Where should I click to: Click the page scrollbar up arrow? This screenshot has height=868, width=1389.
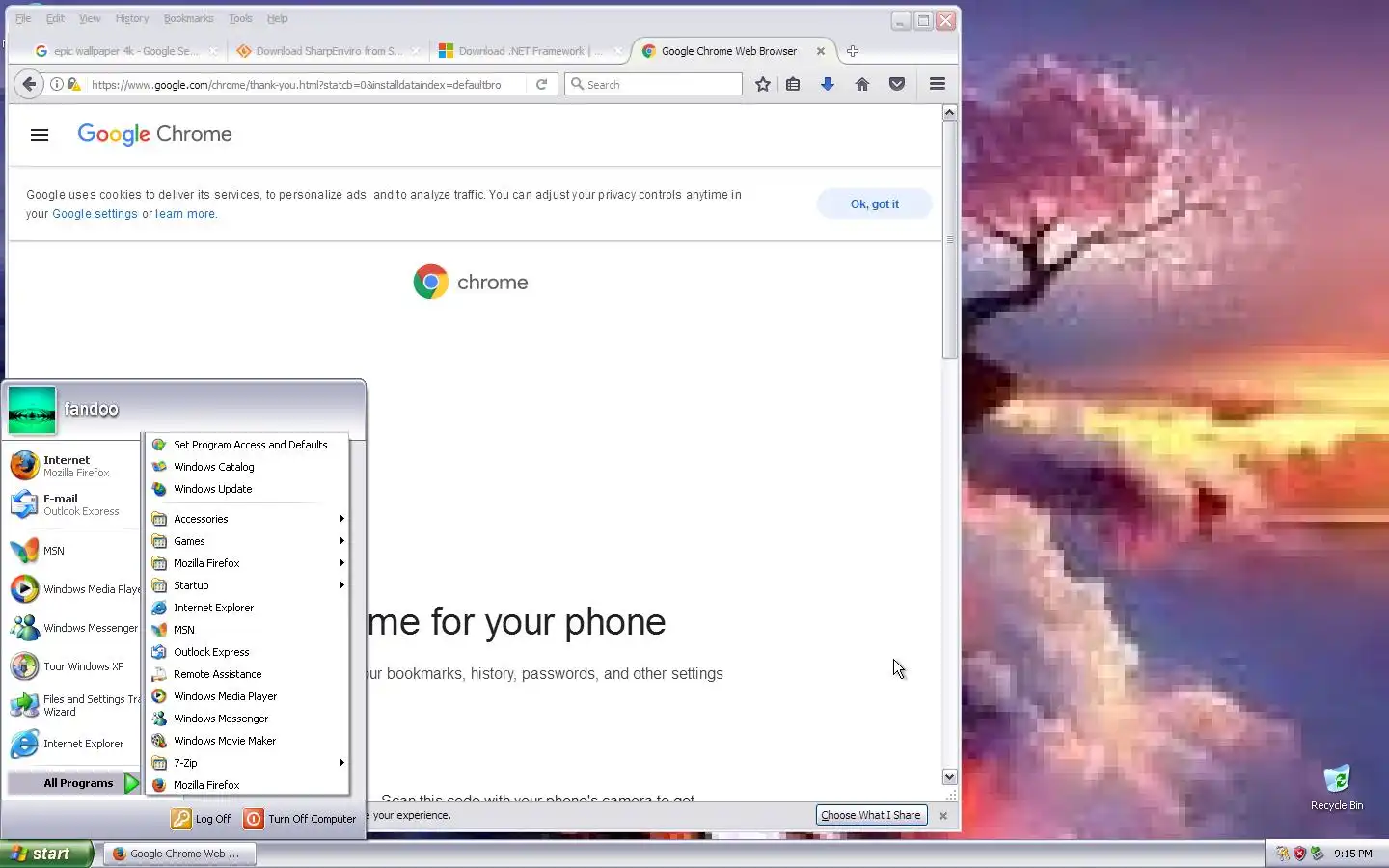949,112
